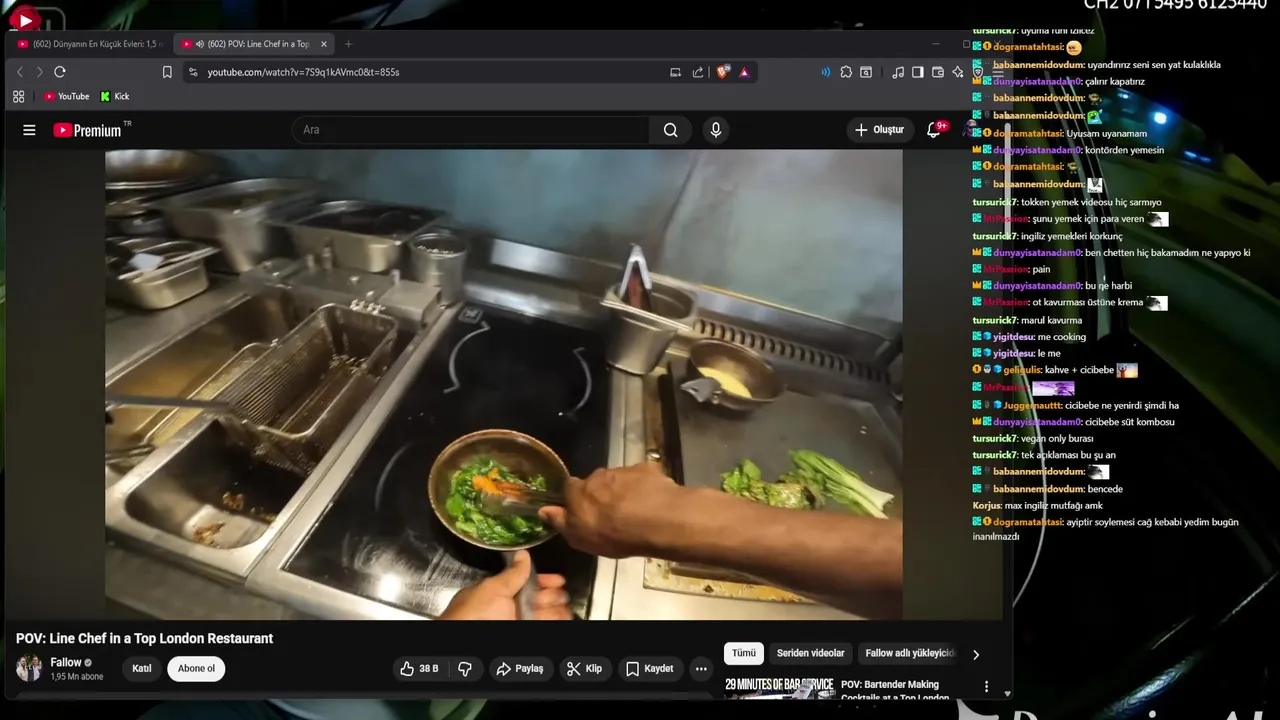Open options menu for Bartender video suggestion
The image size is (1280, 720).
(986, 687)
